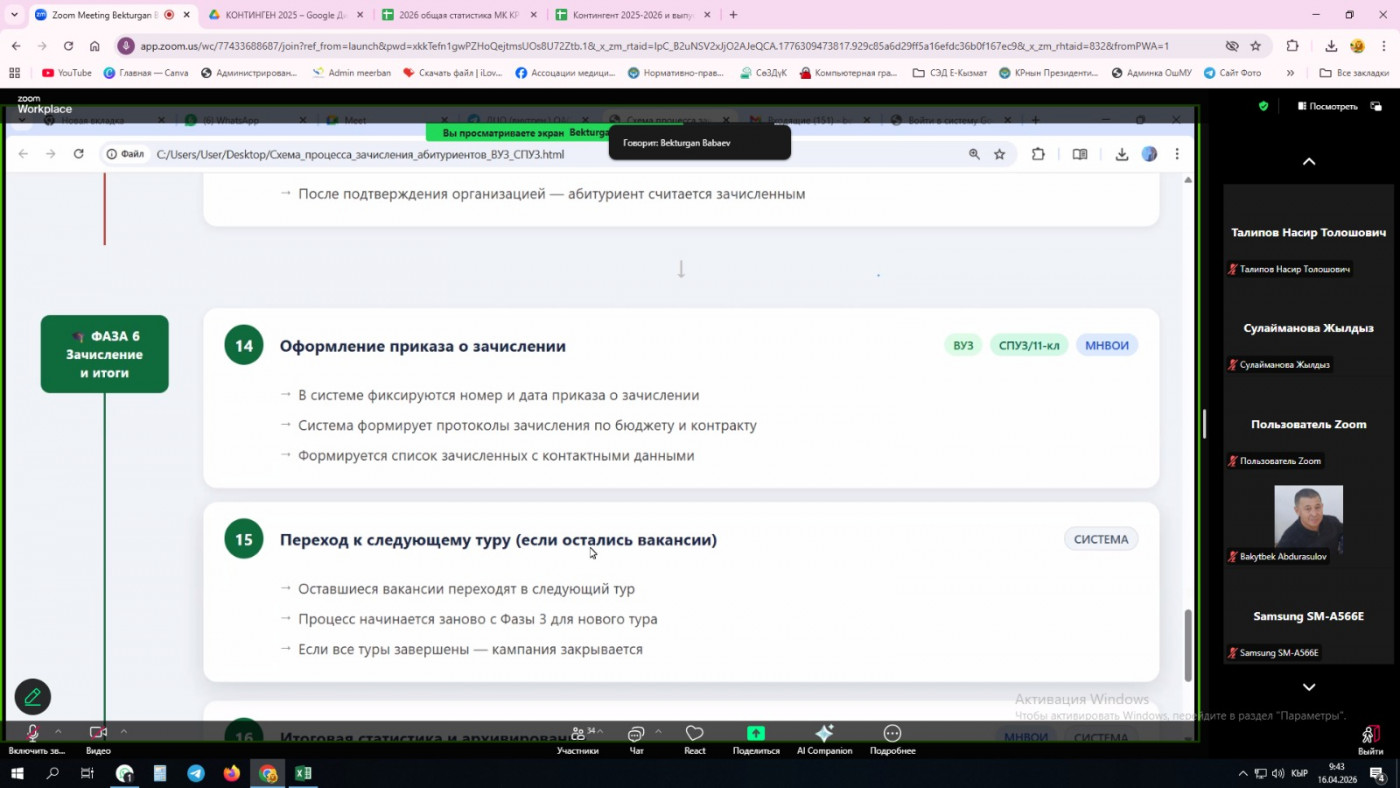Turn on video camera in Zoom

[x=98, y=734]
